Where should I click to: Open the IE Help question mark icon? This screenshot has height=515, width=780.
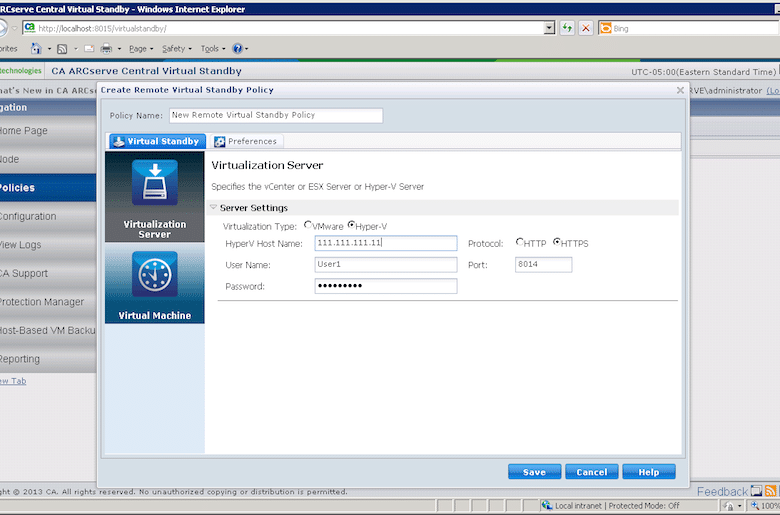point(237,48)
